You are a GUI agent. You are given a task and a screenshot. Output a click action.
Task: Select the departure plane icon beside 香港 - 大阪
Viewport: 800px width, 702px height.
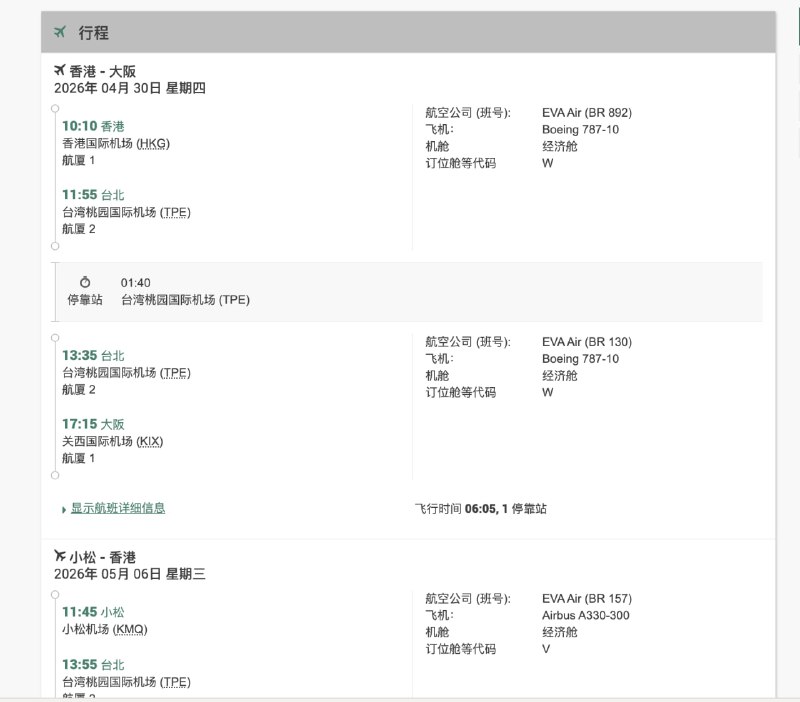(59, 70)
